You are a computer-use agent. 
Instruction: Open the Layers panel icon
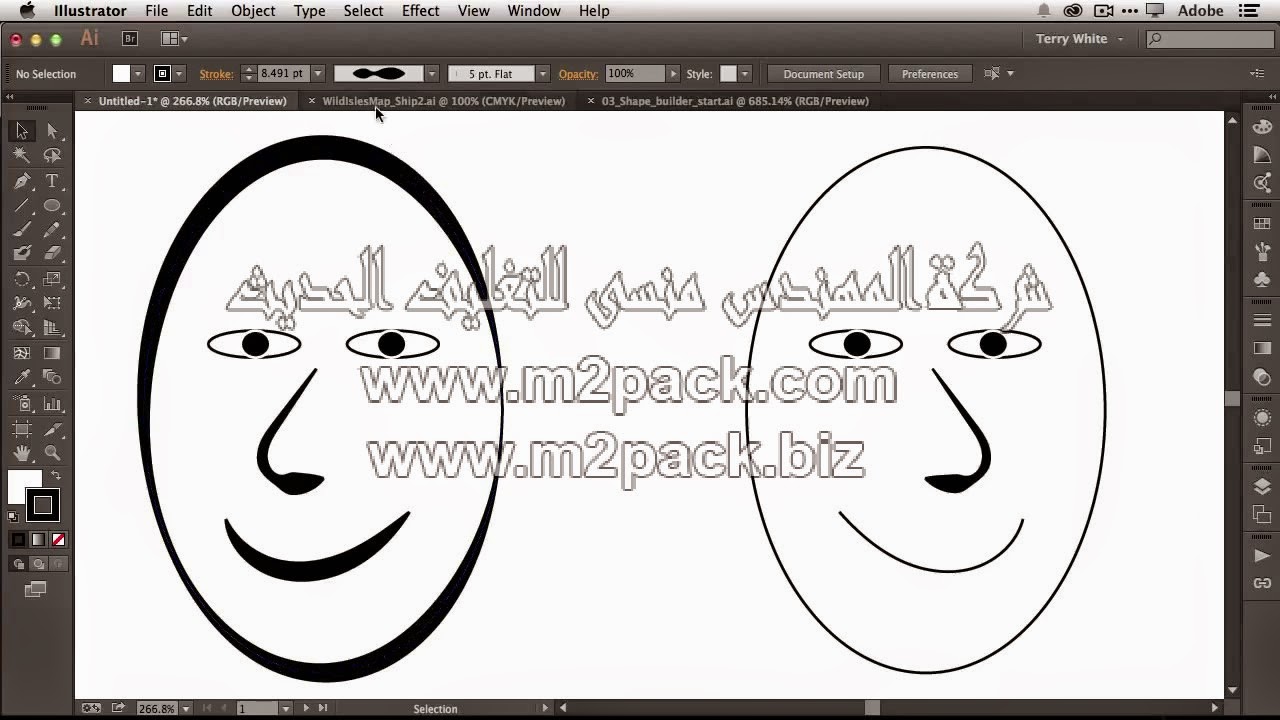pos(1262,487)
